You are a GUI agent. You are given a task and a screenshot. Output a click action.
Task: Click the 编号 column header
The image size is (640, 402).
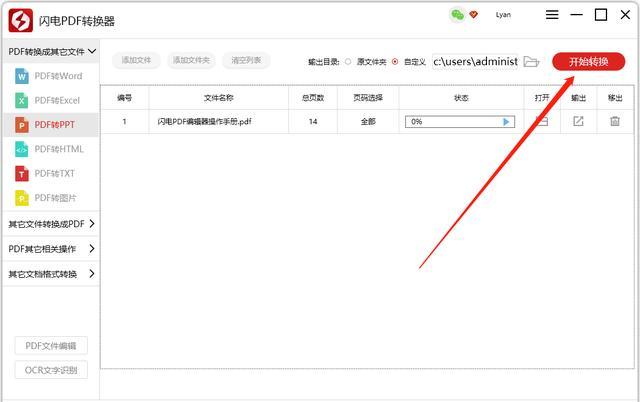tap(124, 98)
